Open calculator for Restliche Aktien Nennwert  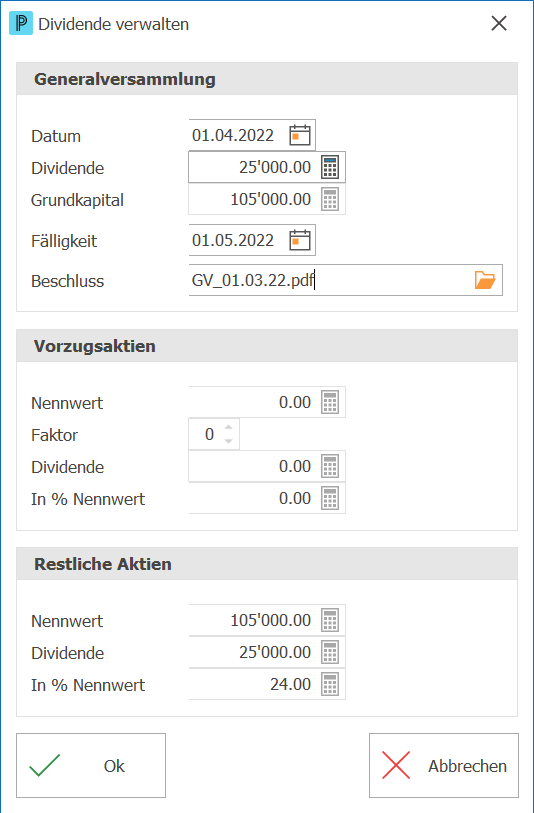(330, 620)
